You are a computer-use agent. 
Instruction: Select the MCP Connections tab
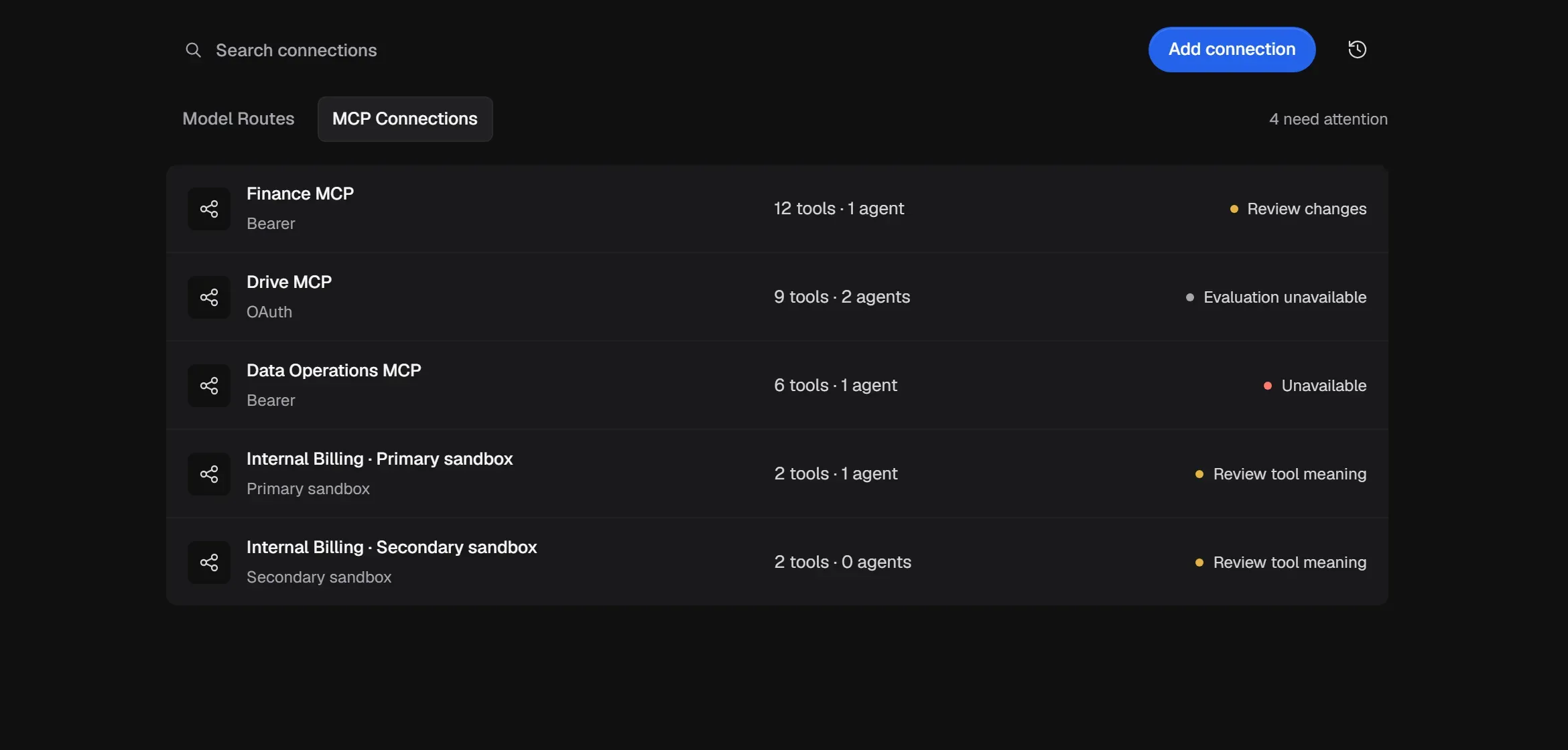click(405, 119)
